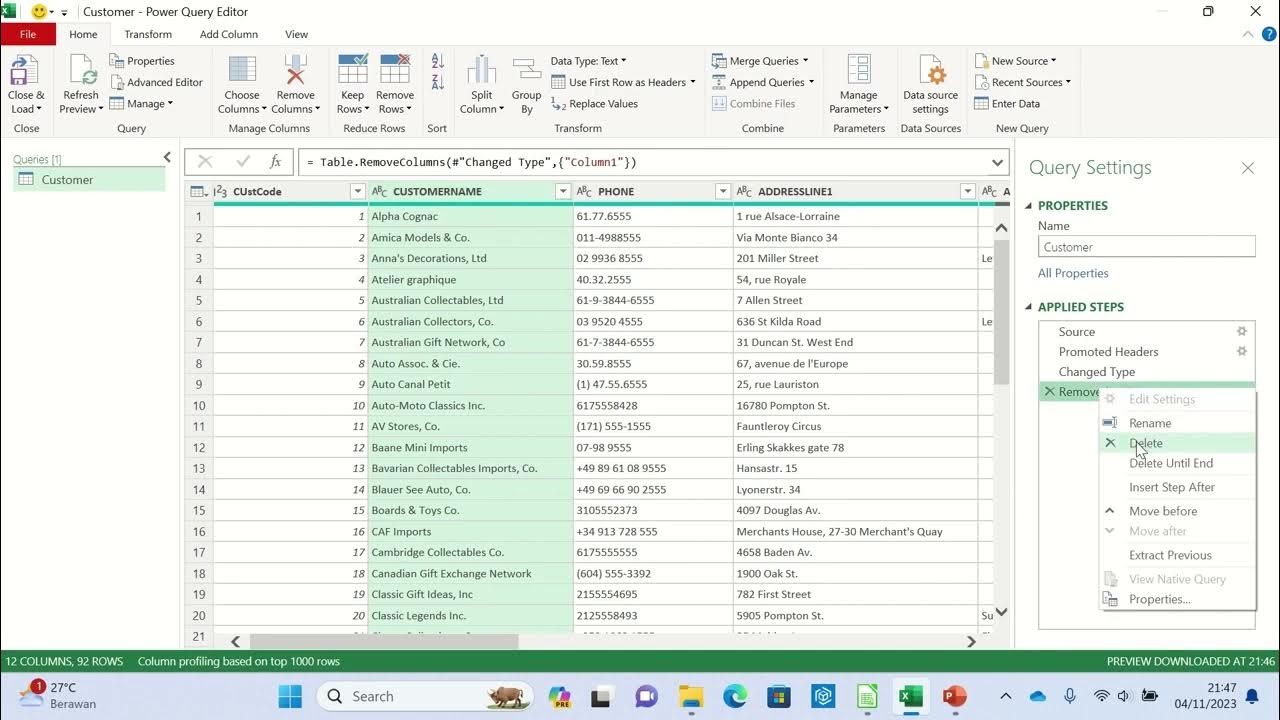Click the query Name input field
1280x720 pixels.
(1146, 247)
